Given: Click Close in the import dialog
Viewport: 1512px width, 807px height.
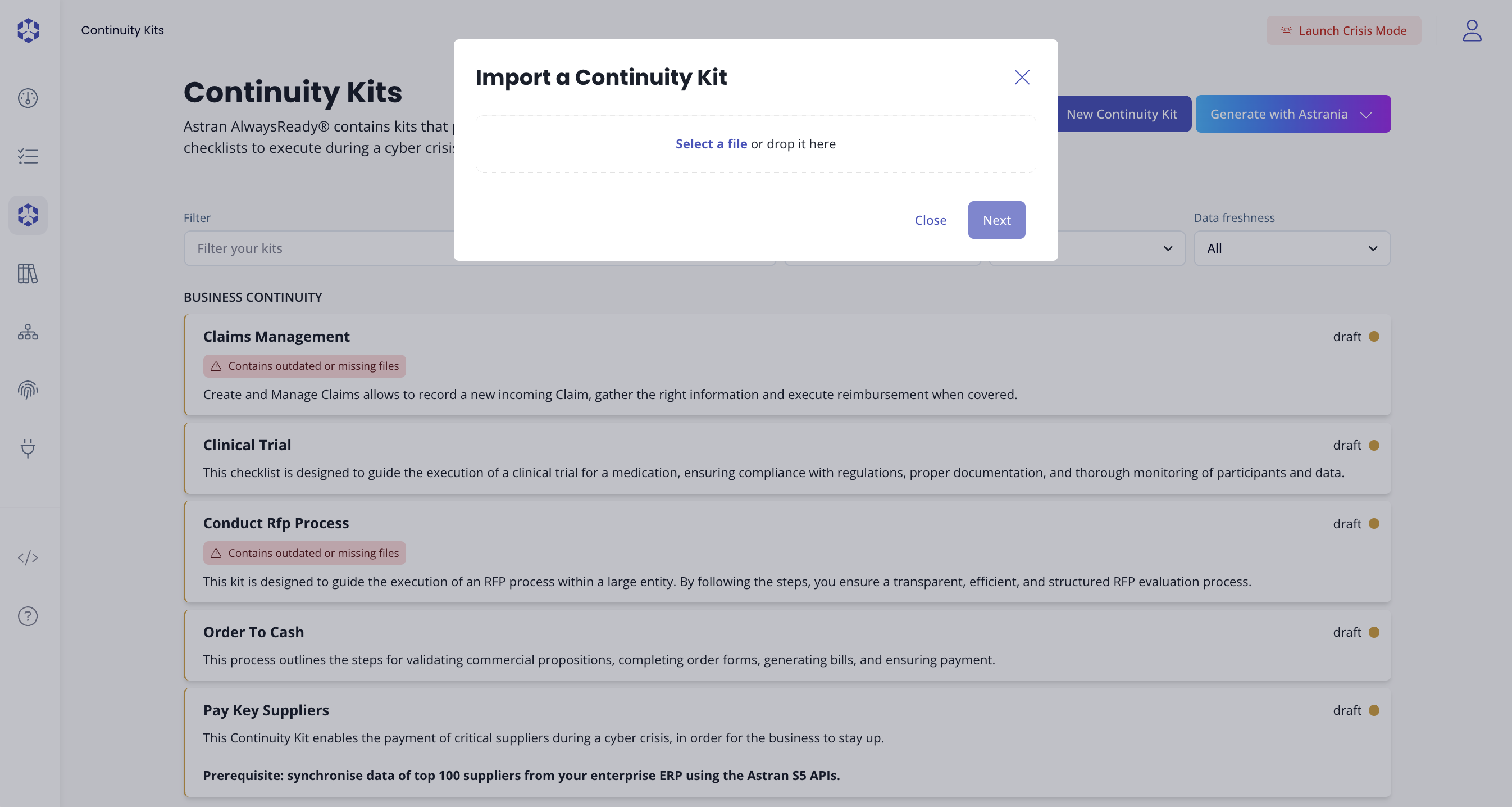Looking at the screenshot, I should (x=930, y=220).
